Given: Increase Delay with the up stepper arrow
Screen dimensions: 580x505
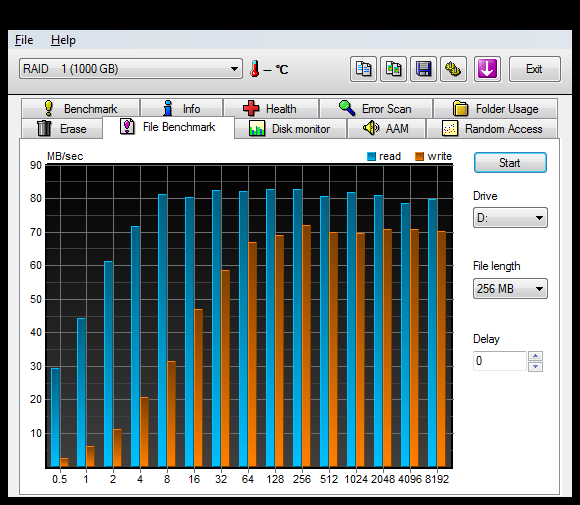Looking at the screenshot, I should pyautogui.click(x=536, y=356).
